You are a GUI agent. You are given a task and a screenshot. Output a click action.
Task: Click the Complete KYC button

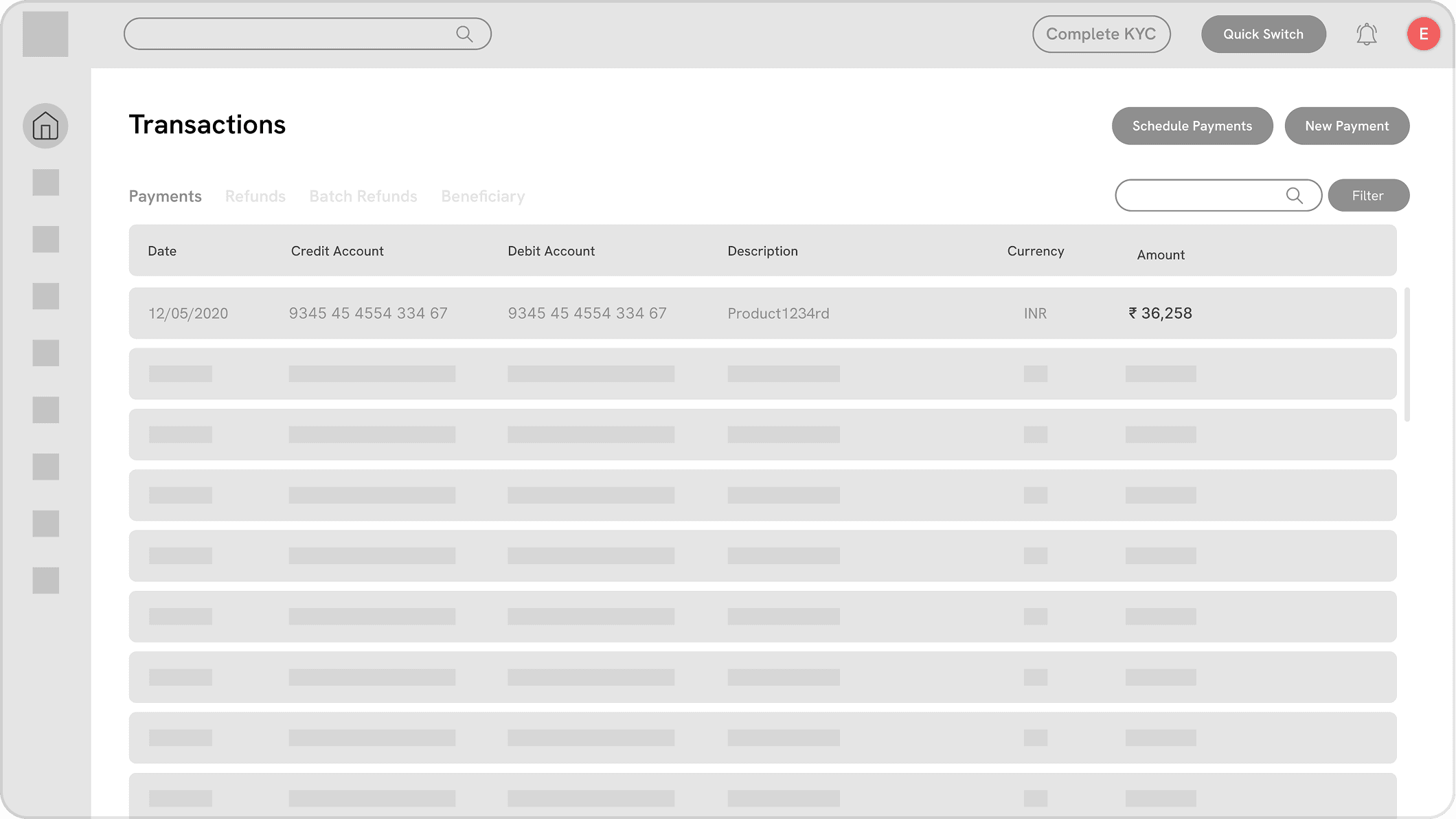pos(1101,34)
